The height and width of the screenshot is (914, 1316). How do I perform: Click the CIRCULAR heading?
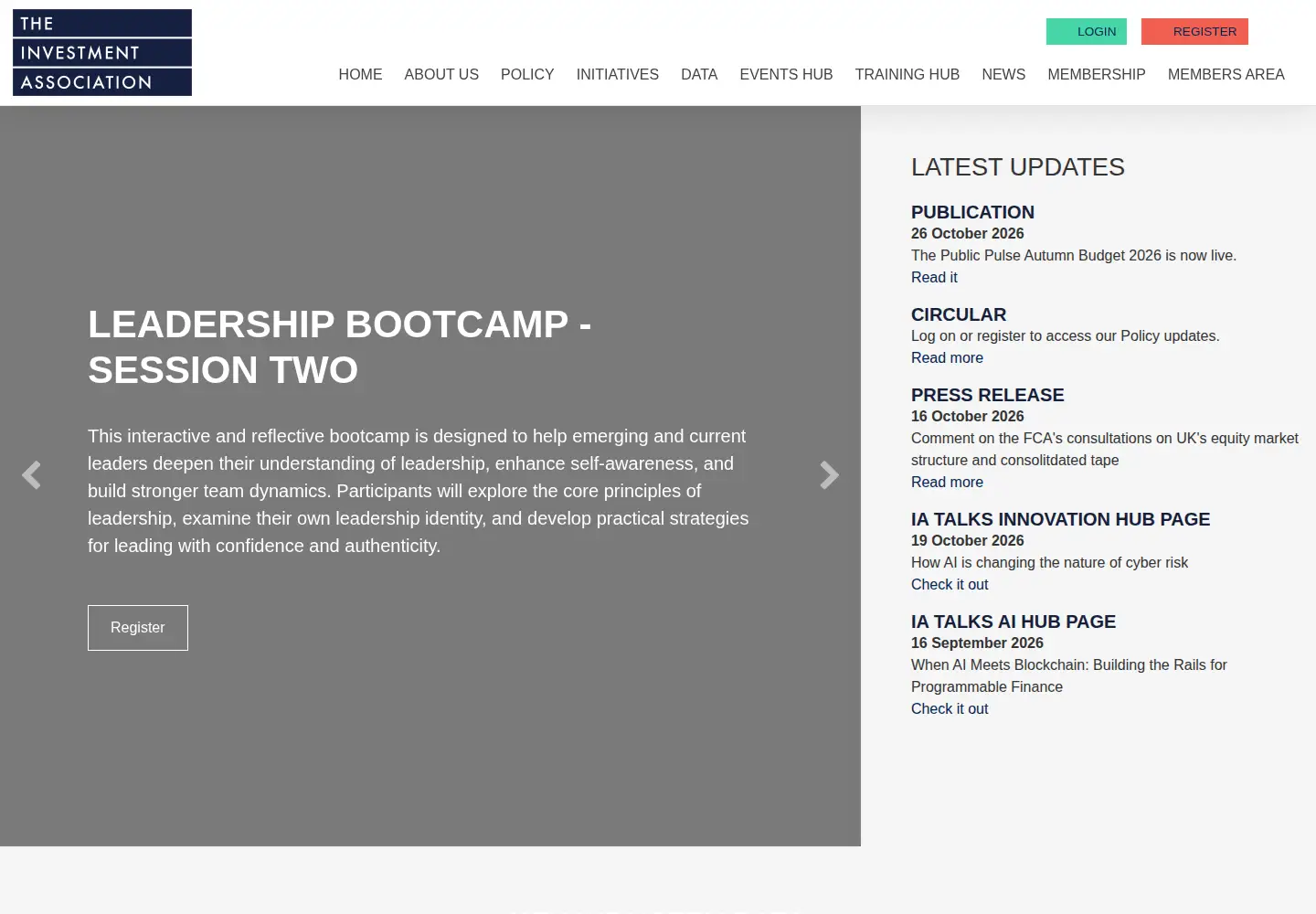[959, 314]
